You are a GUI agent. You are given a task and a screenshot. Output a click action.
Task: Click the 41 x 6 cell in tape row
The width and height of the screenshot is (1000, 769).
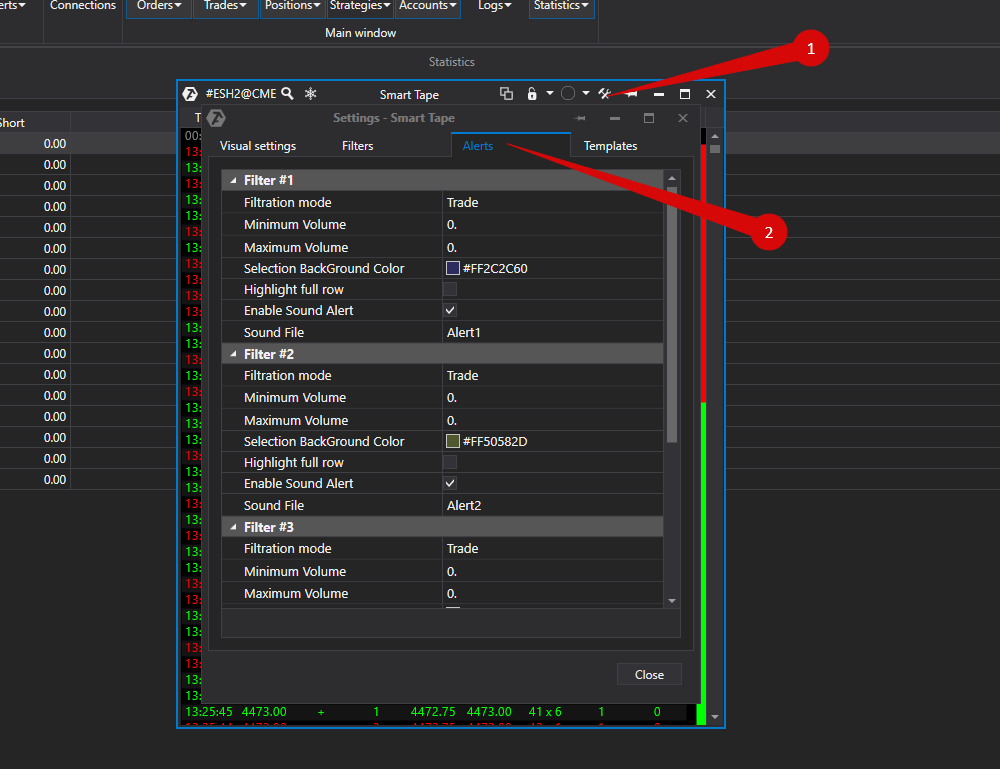(545, 712)
